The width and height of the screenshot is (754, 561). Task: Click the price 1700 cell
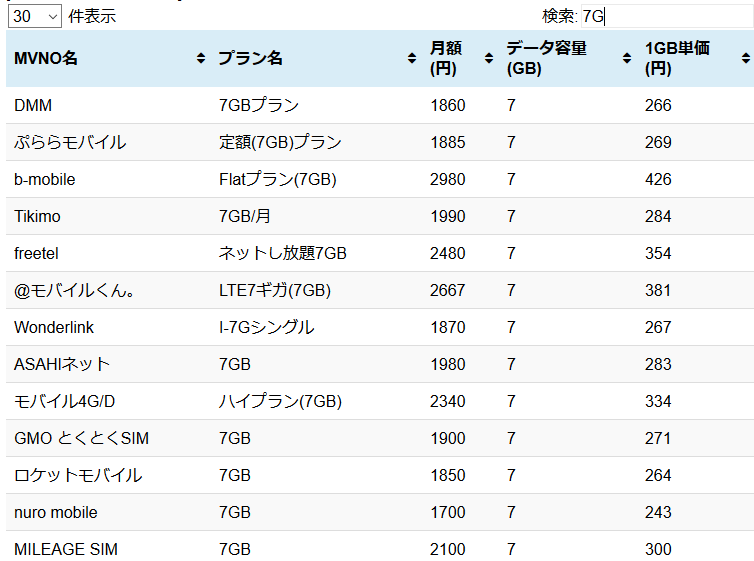click(x=447, y=512)
